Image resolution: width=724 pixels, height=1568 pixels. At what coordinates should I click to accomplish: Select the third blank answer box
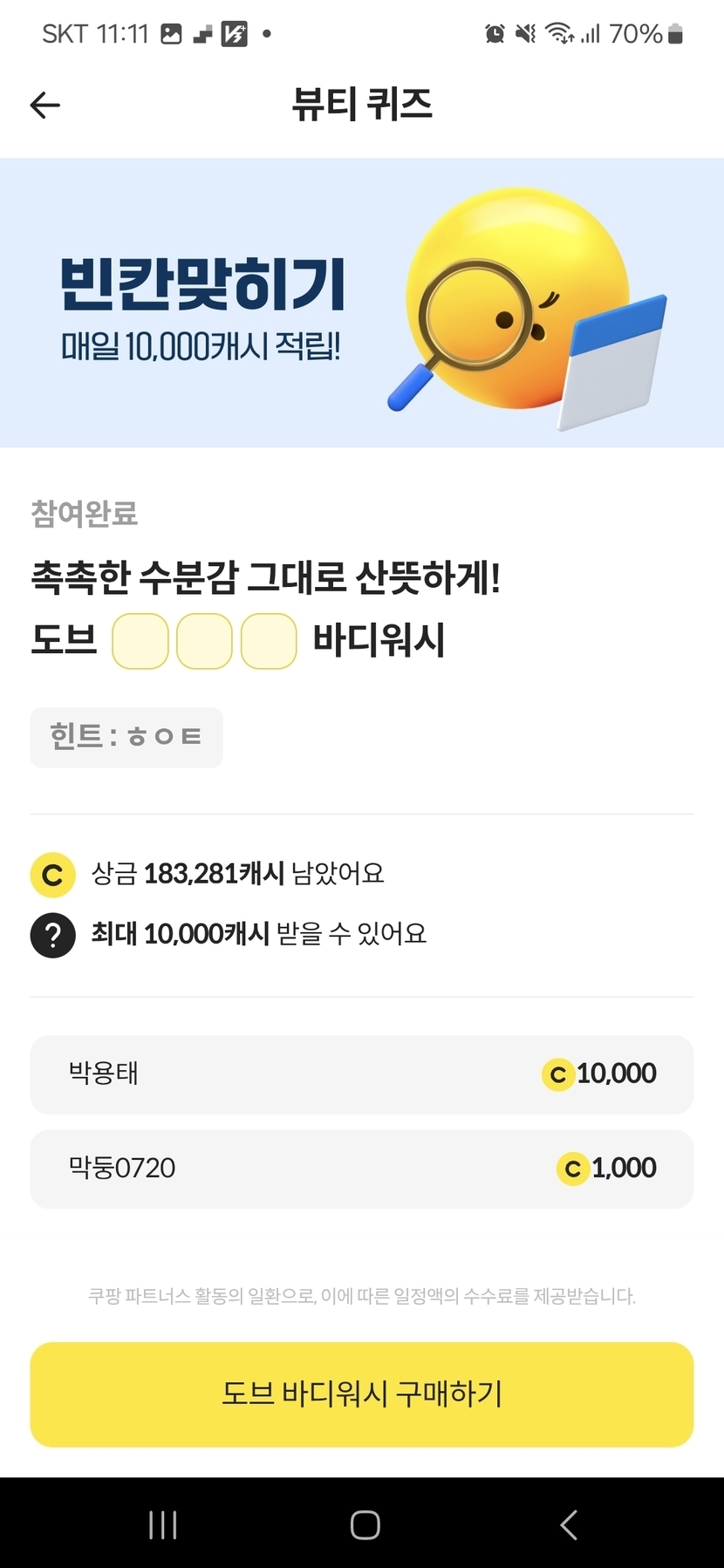click(269, 641)
